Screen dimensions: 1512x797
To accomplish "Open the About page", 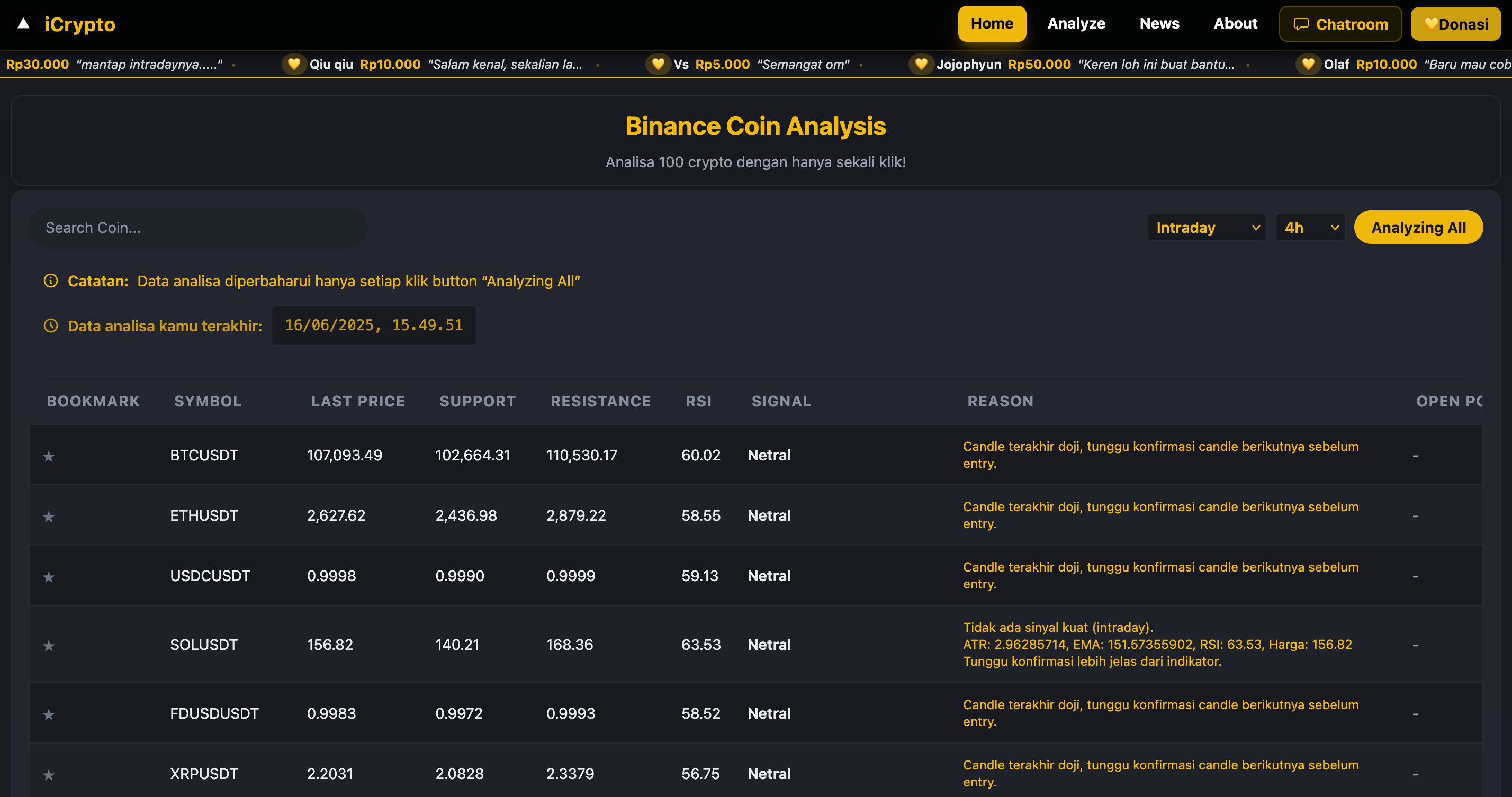I will click(x=1236, y=23).
